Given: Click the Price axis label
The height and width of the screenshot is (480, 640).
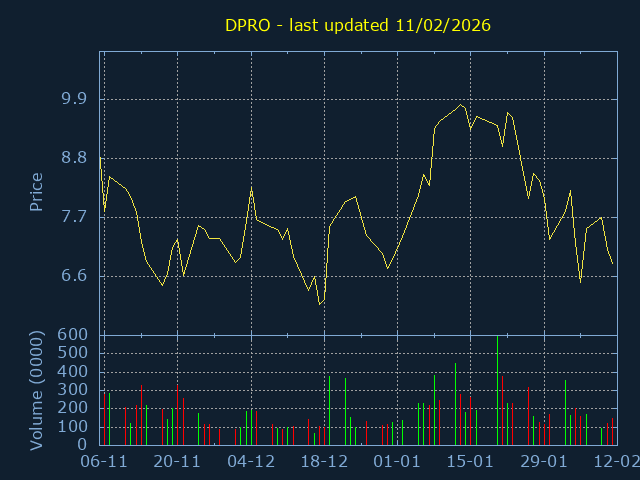Looking at the screenshot, I should click(36, 192).
